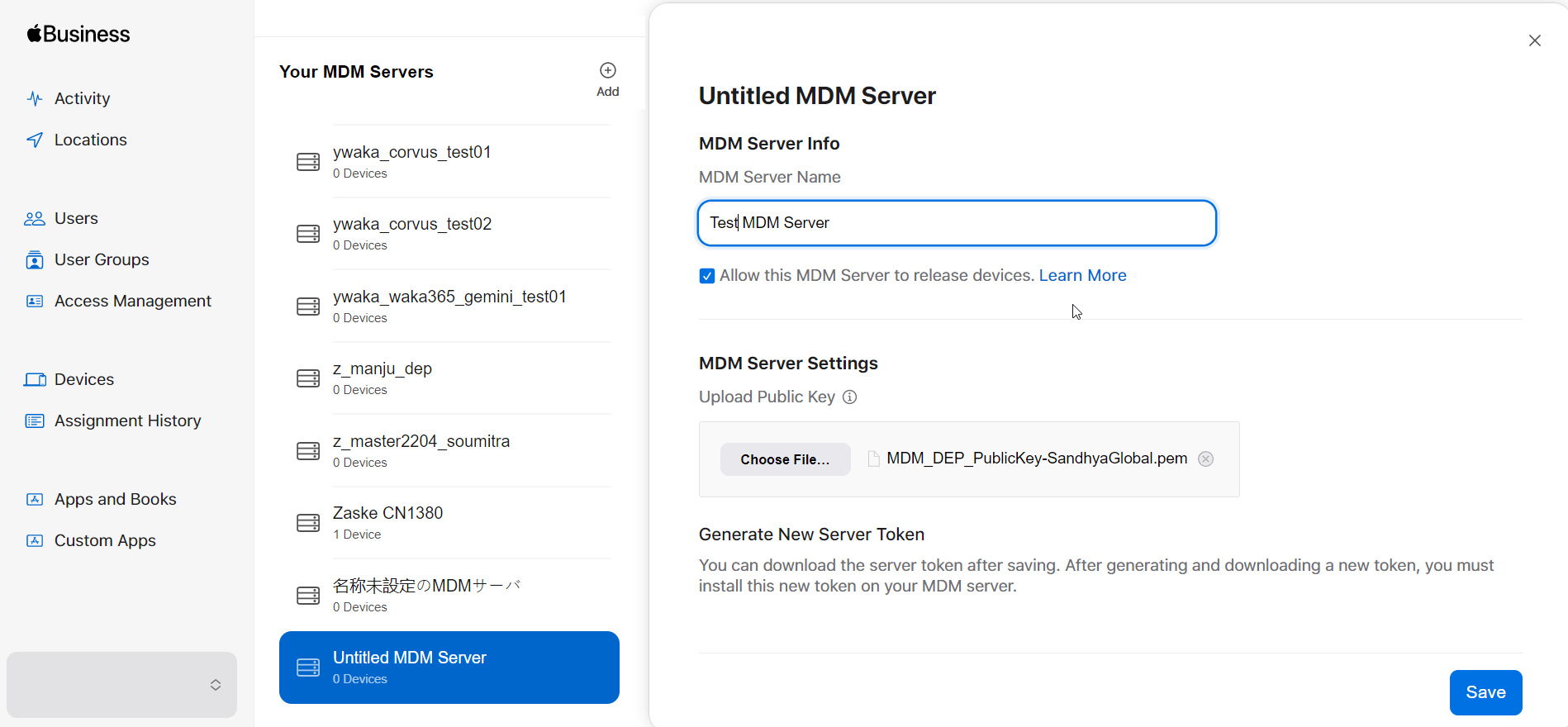Click server icon for z_master2204_soumitra

(x=308, y=451)
